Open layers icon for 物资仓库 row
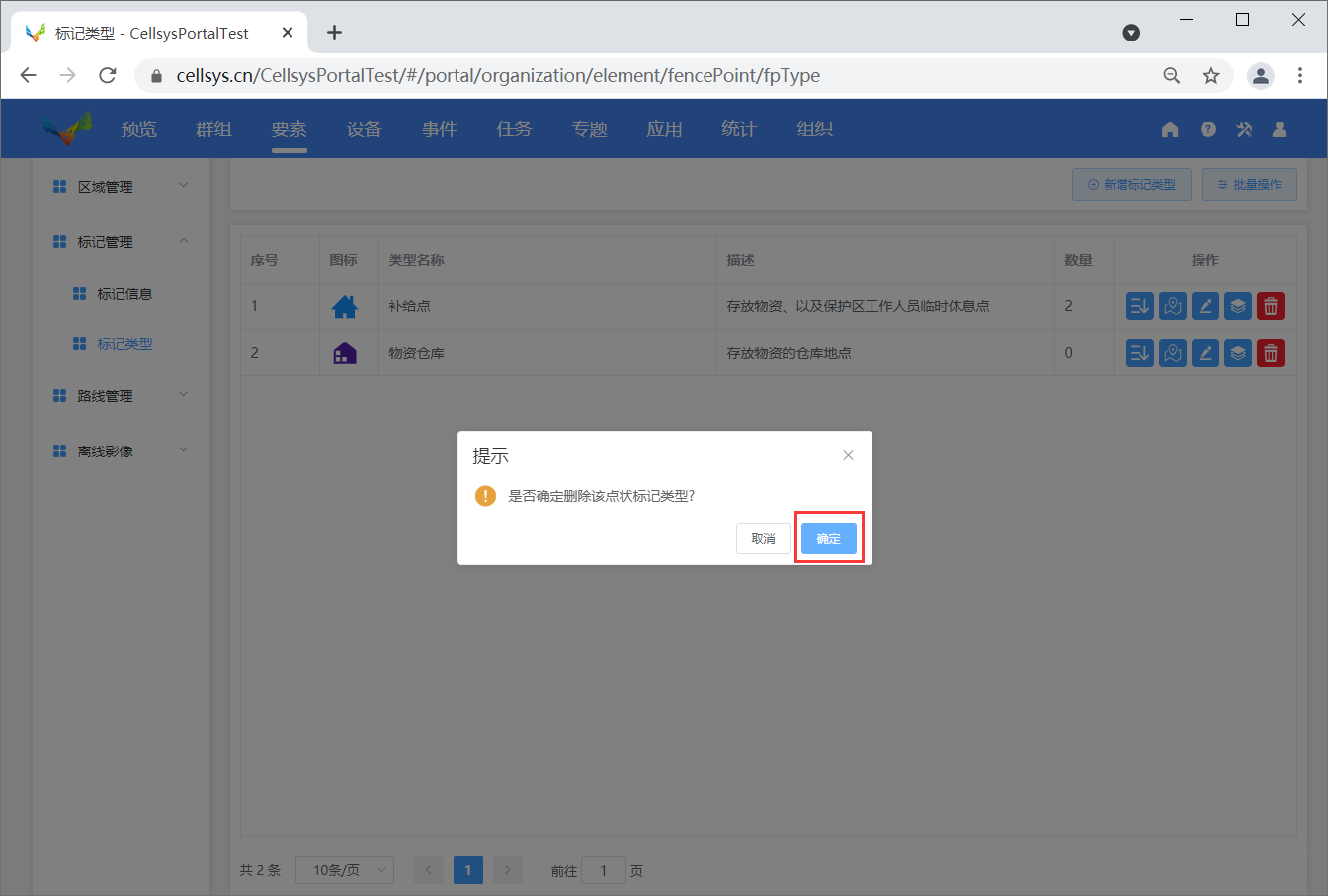Viewport: 1328px width, 896px height. pos(1238,353)
